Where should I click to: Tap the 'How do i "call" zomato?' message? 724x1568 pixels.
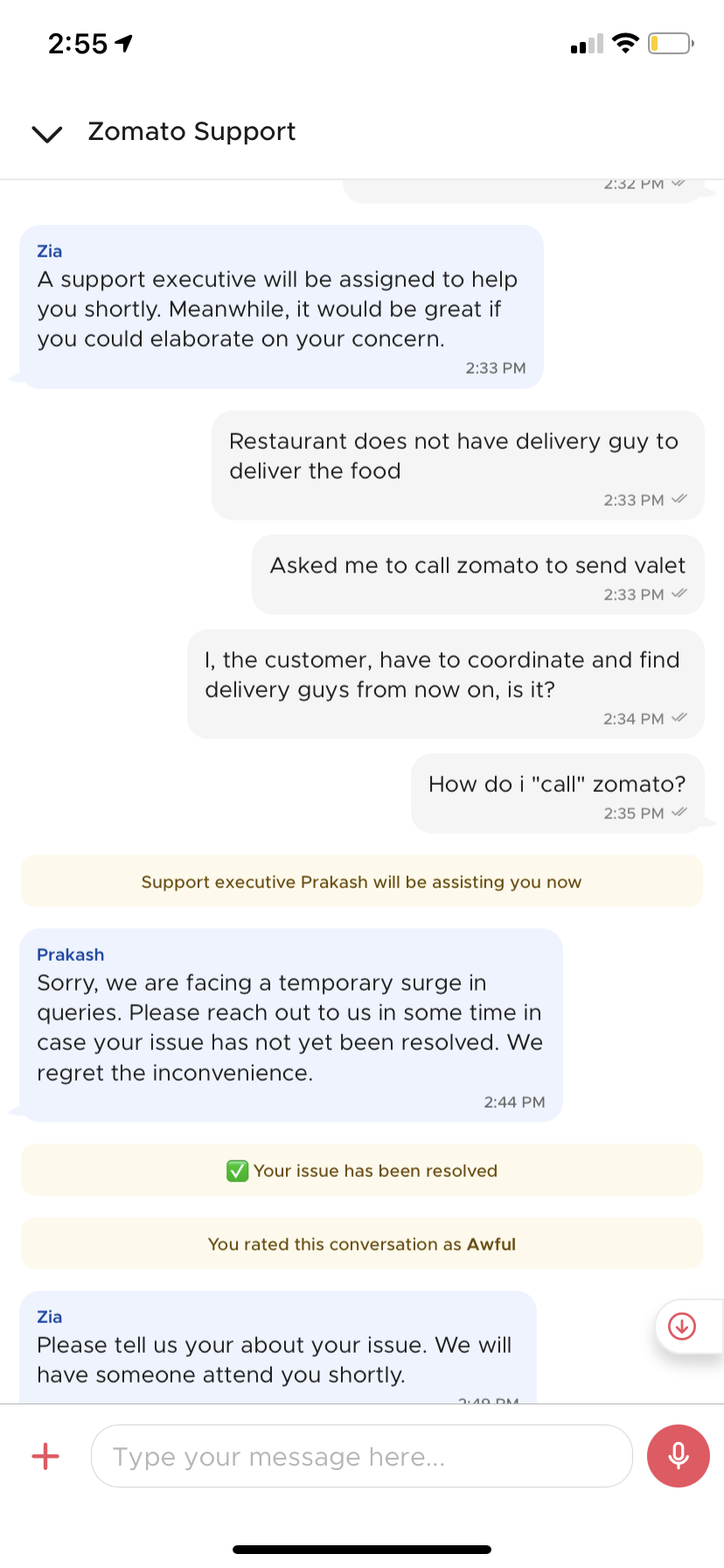click(x=557, y=793)
